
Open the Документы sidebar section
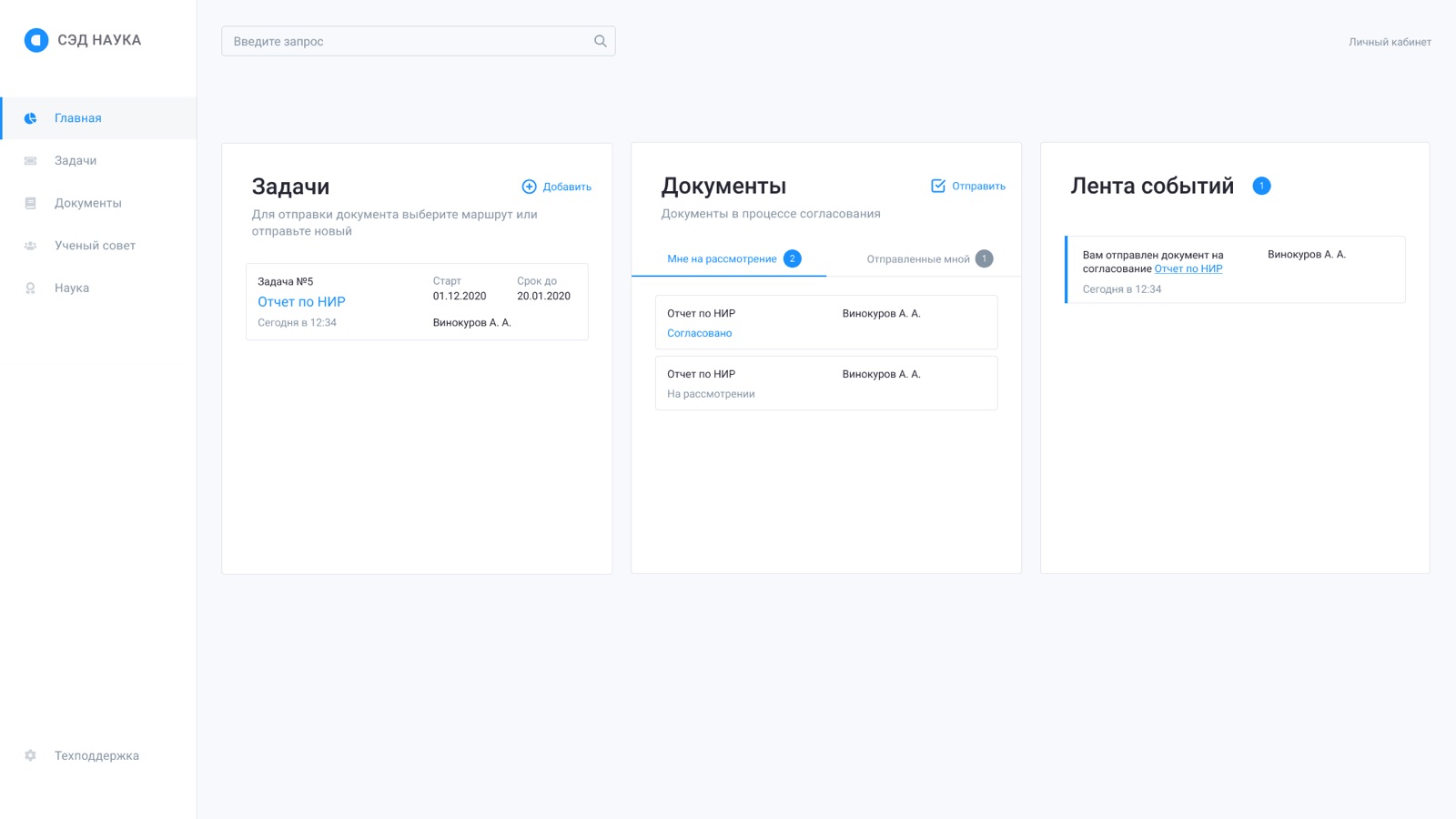[98, 203]
